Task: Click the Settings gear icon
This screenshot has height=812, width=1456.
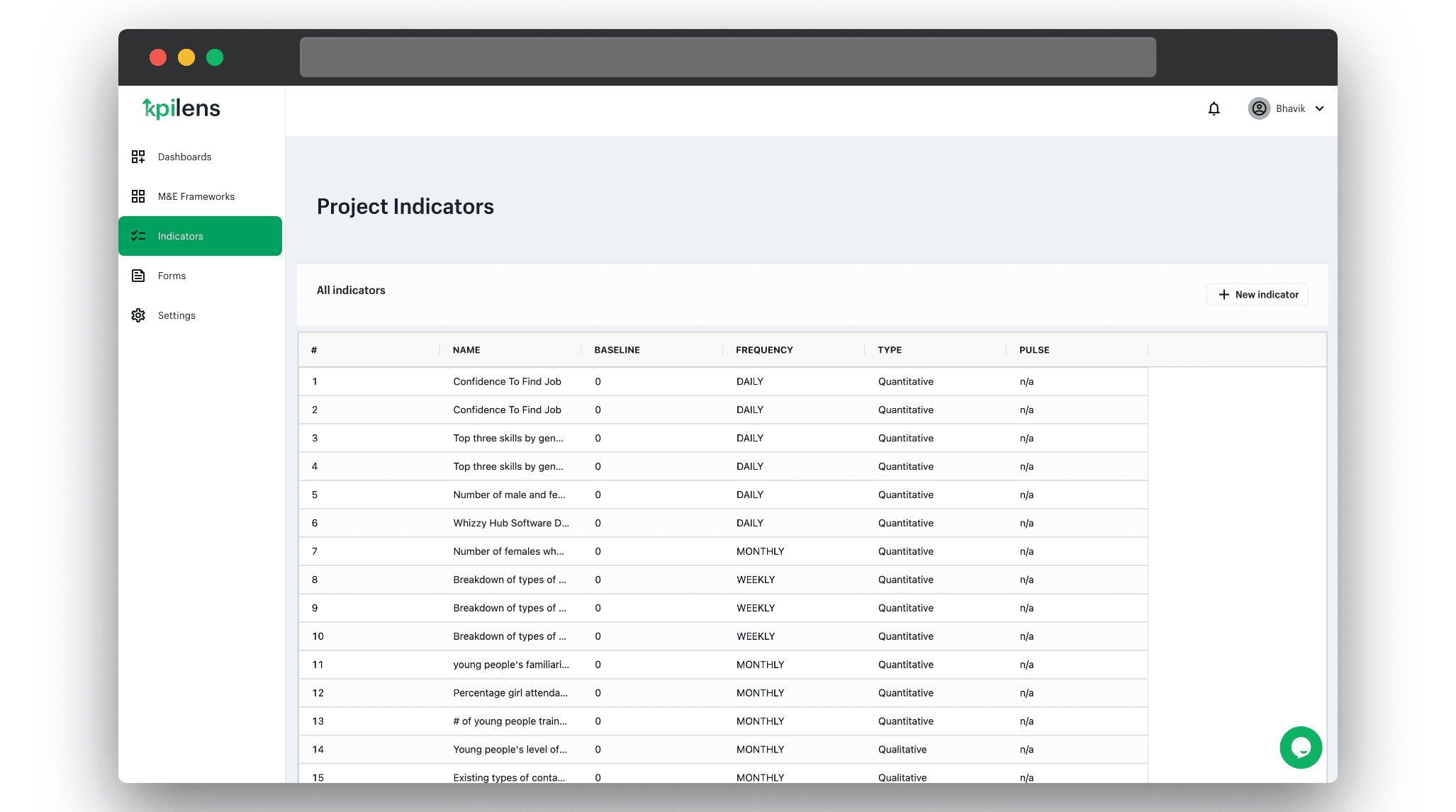Action: coord(138,315)
